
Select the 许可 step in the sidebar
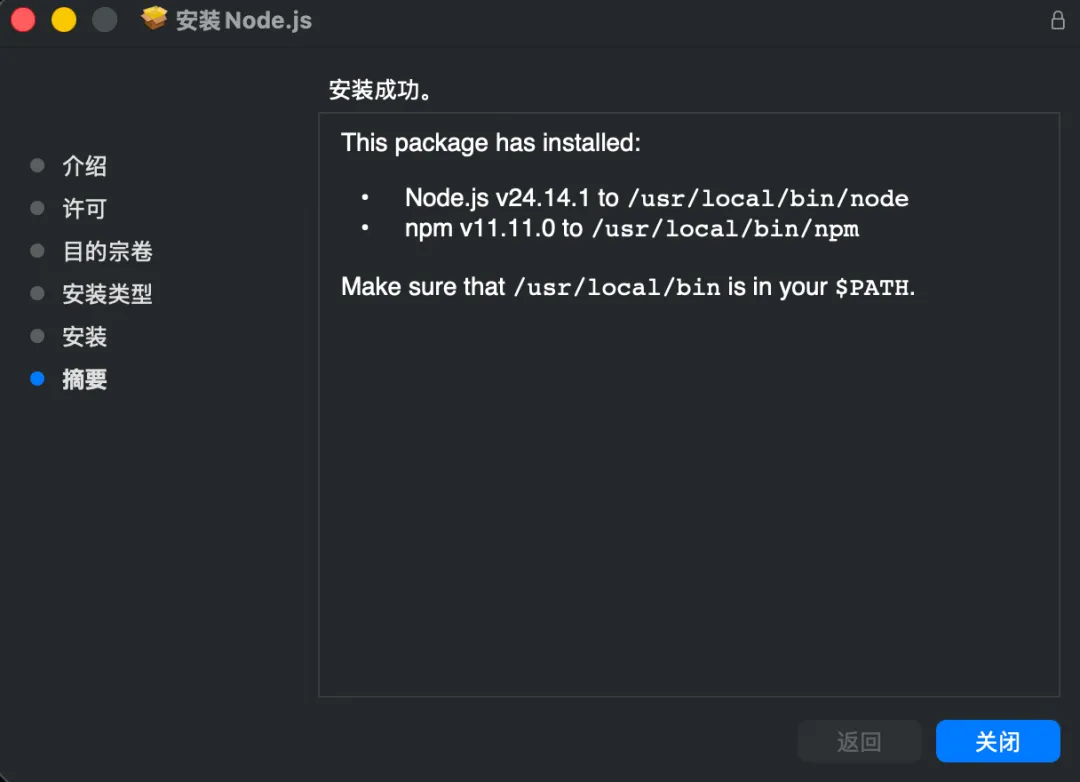[x=84, y=209]
